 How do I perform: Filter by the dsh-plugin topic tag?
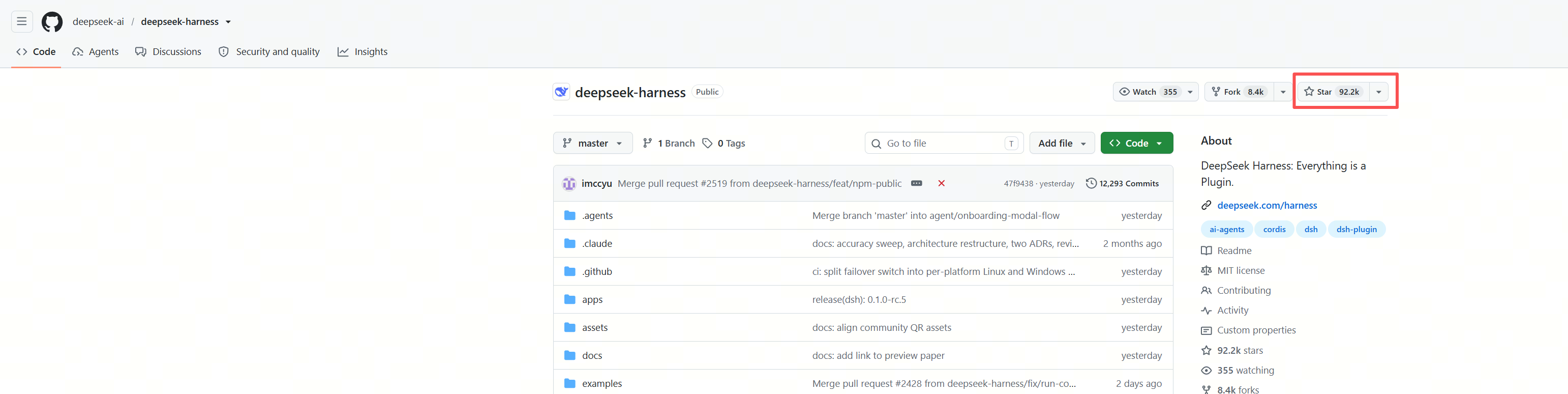[x=1356, y=230]
